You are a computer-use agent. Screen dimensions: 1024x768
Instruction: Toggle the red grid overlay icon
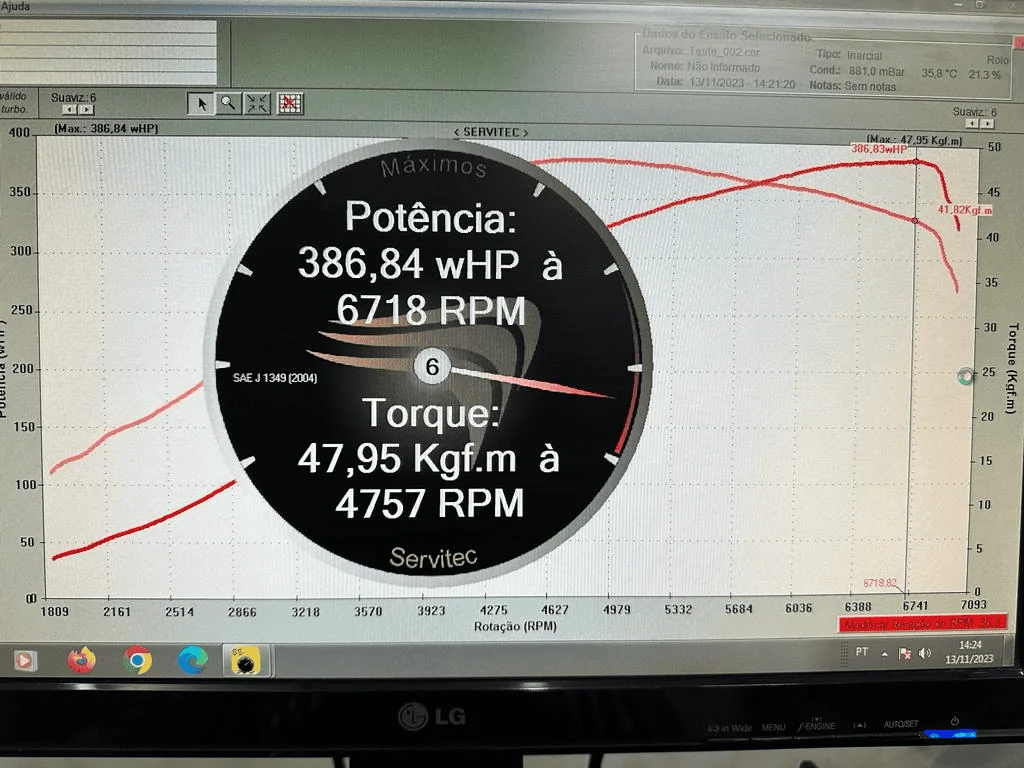pos(290,103)
